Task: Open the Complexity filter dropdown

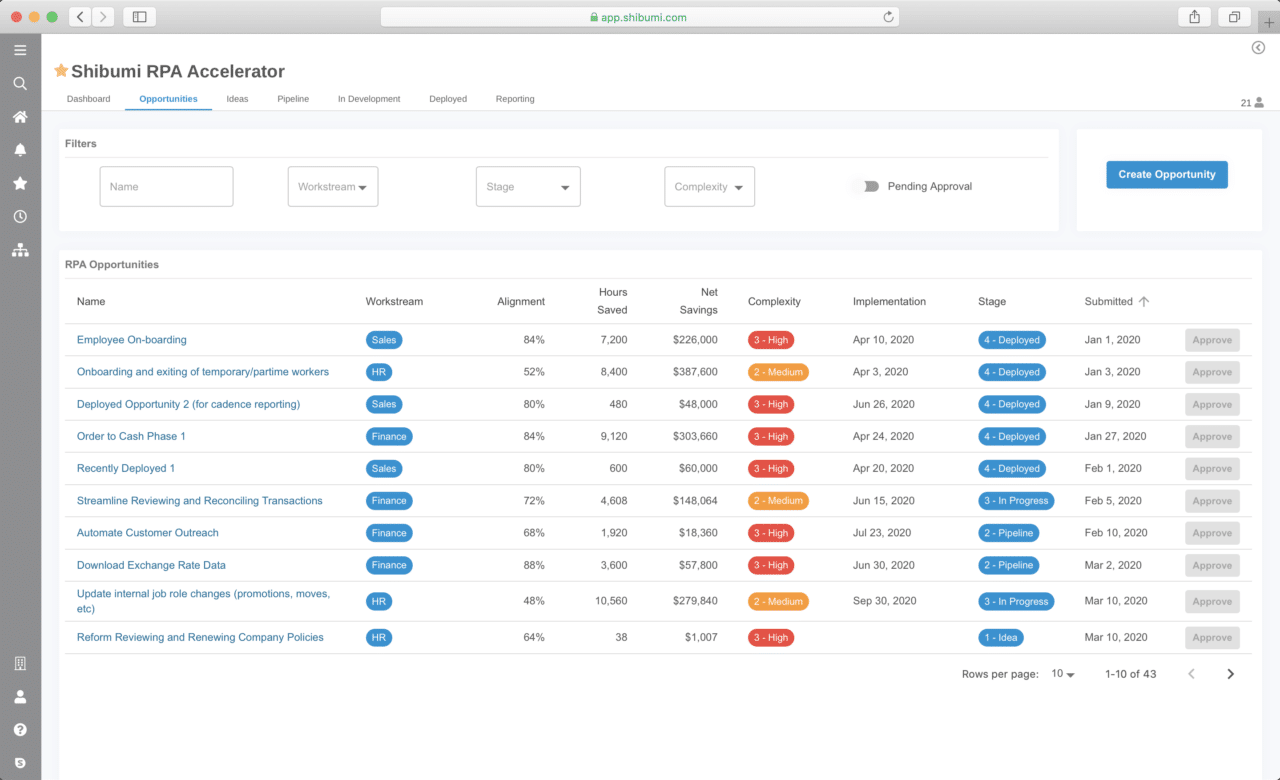Action: pos(709,186)
